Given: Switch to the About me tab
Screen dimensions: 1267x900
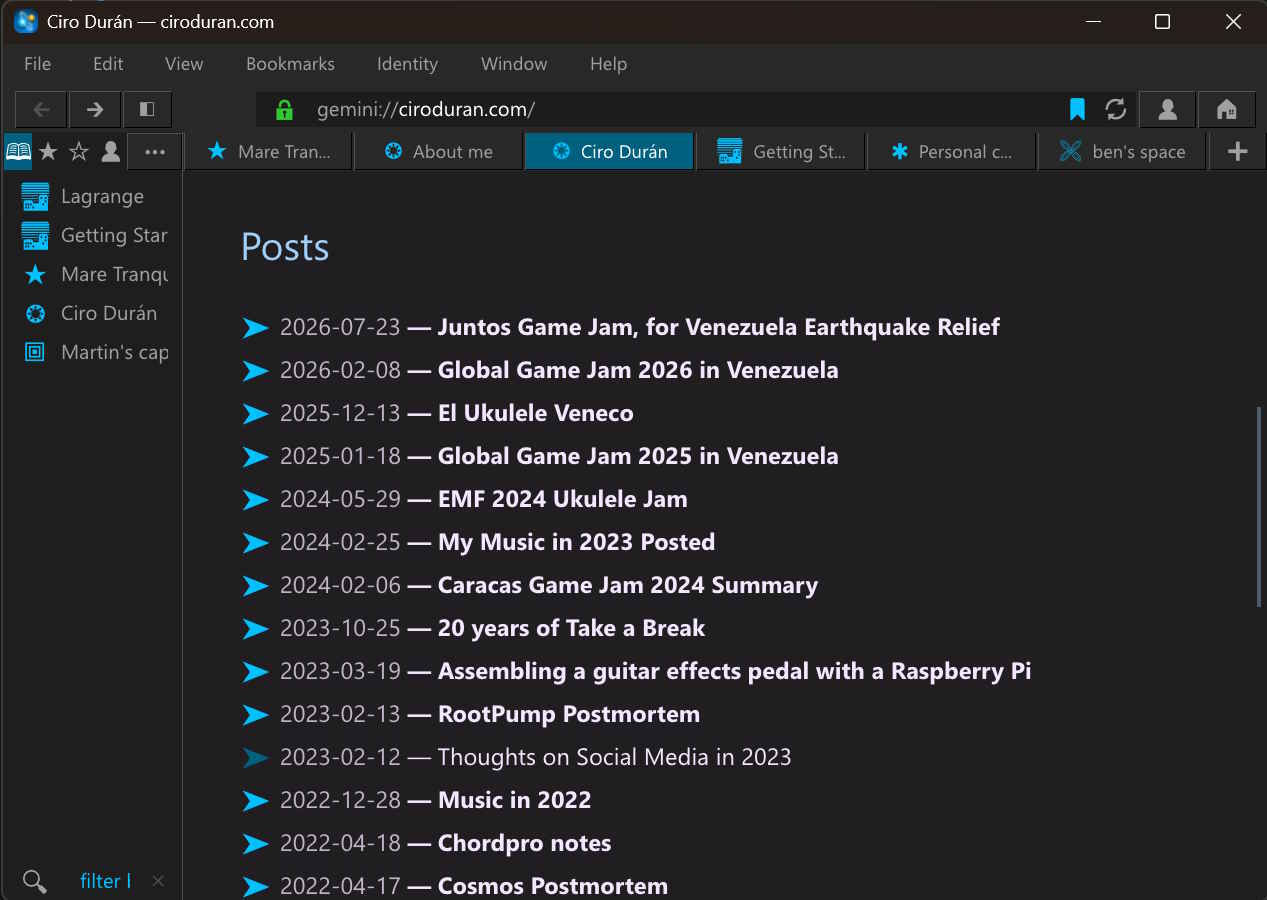Looking at the screenshot, I should [x=439, y=152].
